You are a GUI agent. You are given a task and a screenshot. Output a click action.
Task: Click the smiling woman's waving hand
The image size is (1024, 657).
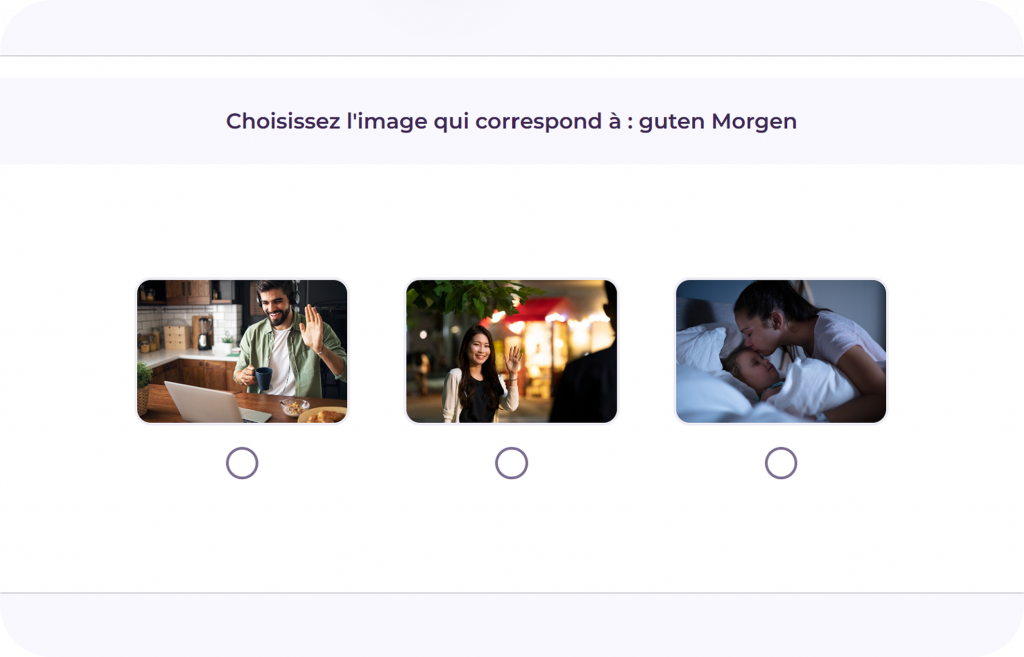point(514,358)
